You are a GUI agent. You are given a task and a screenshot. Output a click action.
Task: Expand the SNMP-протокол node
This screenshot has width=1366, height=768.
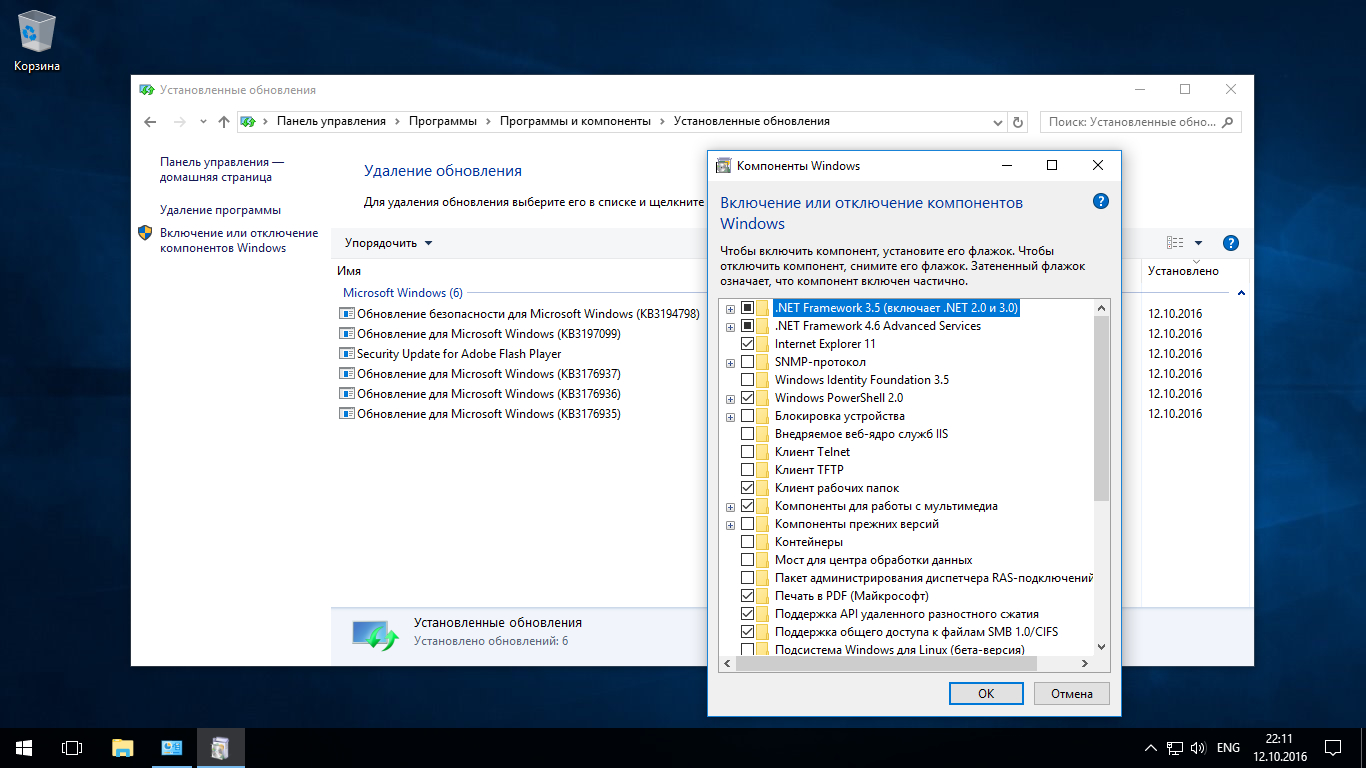731,362
